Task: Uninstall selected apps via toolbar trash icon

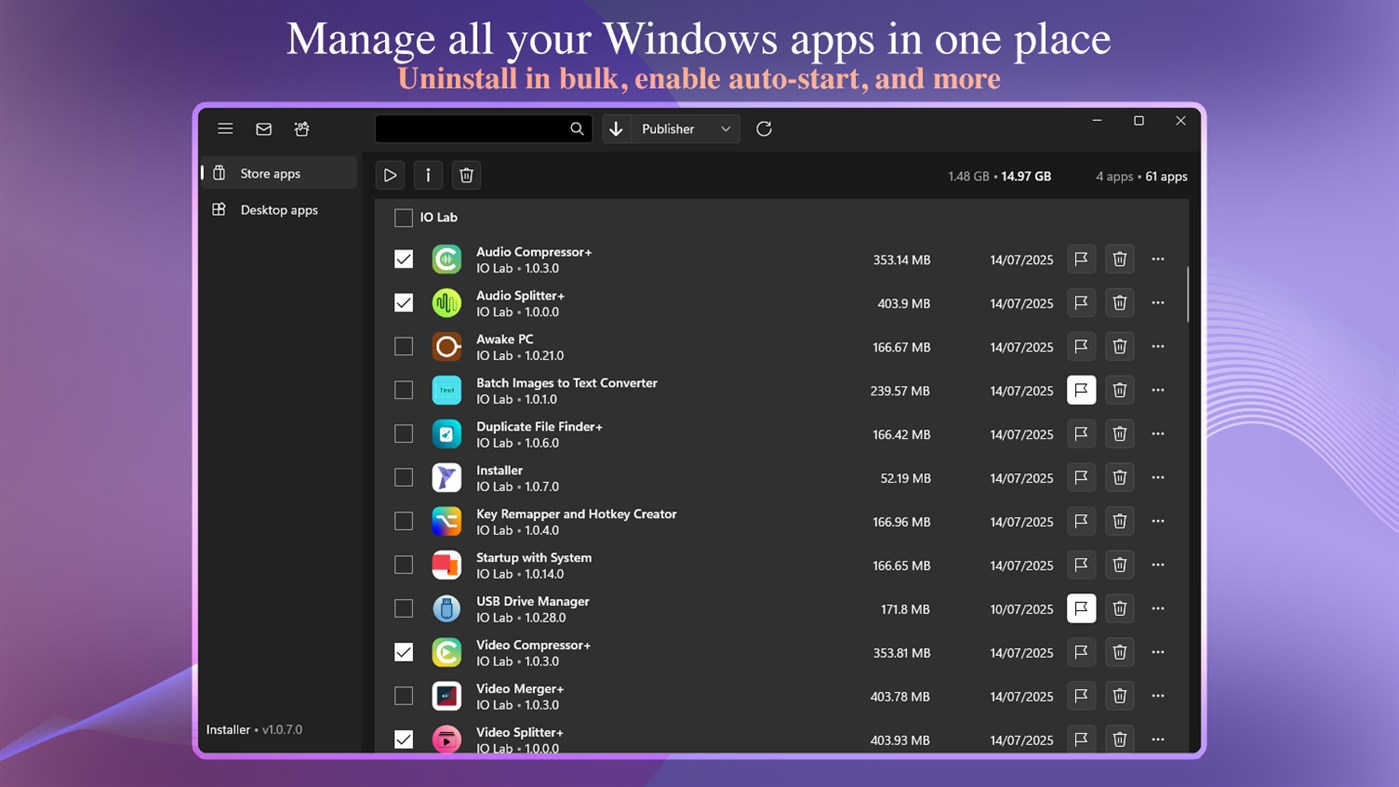Action: [x=466, y=175]
